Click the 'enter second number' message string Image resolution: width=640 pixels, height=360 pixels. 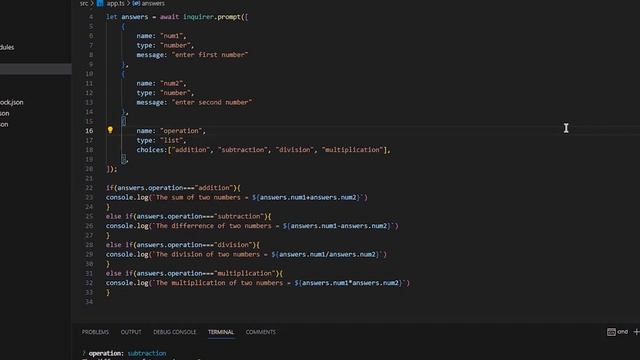pyautogui.click(x=212, y=102)
